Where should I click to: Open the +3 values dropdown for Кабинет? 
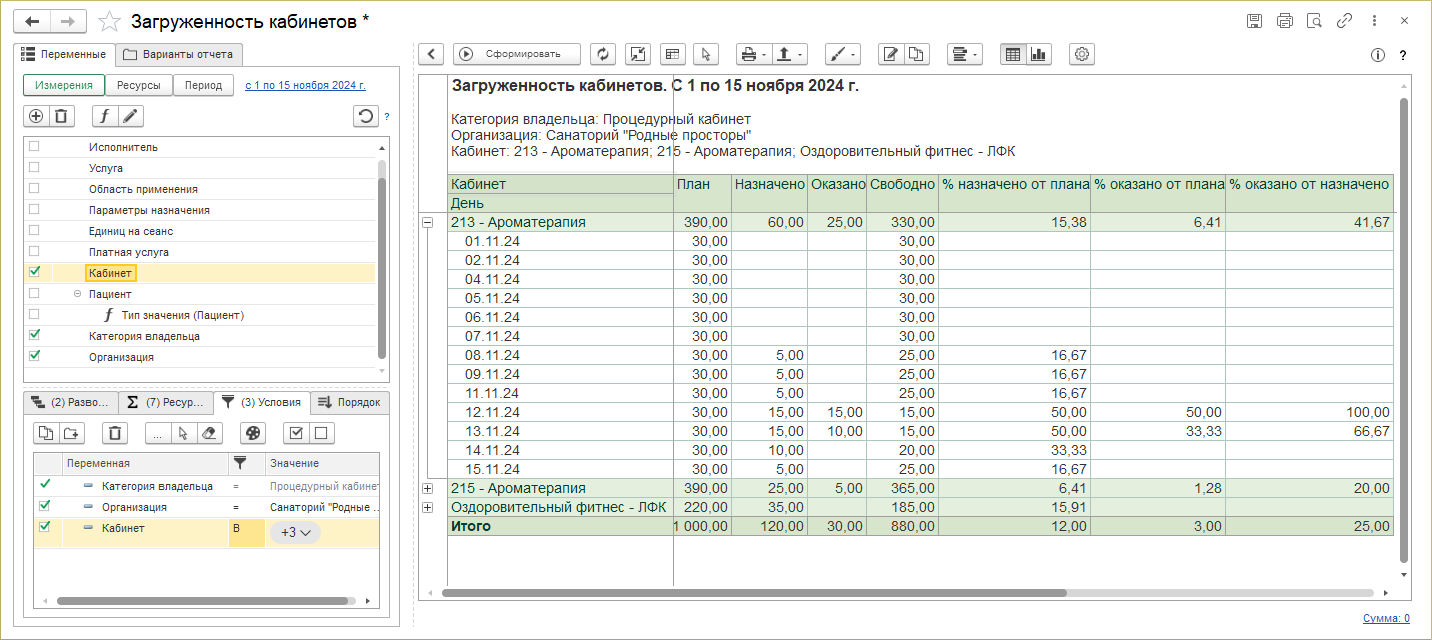tap(295, 532)
